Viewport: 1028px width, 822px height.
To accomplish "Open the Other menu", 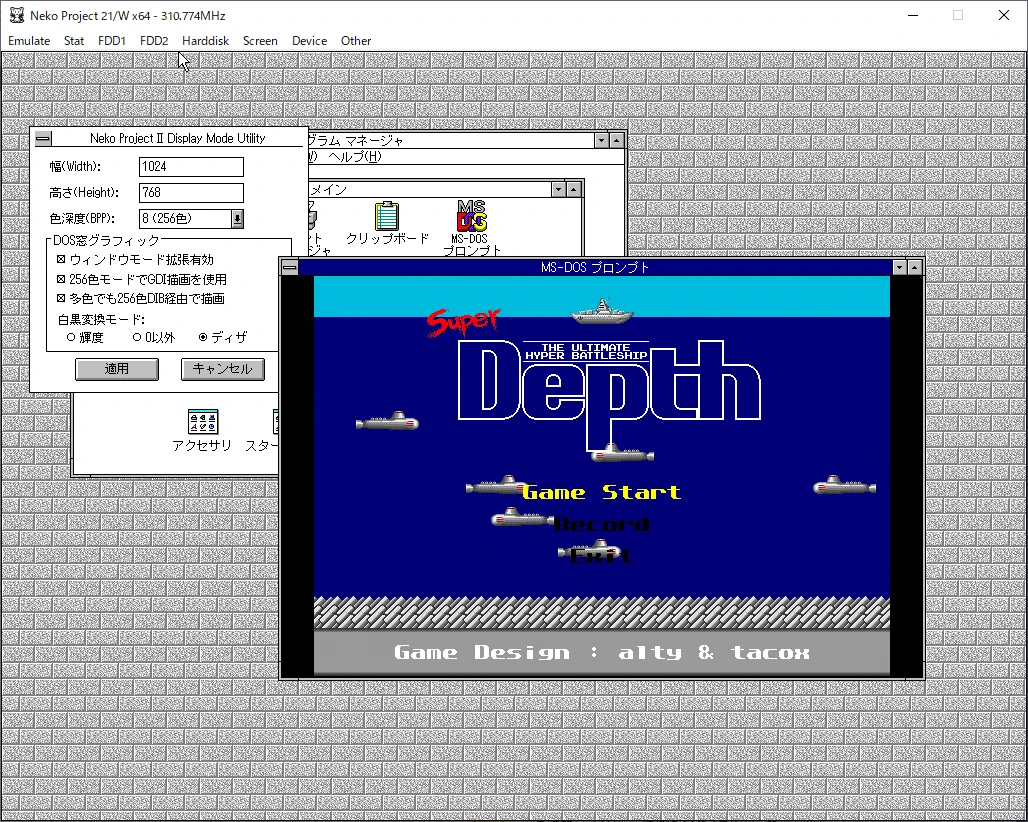I will point(356,41).
